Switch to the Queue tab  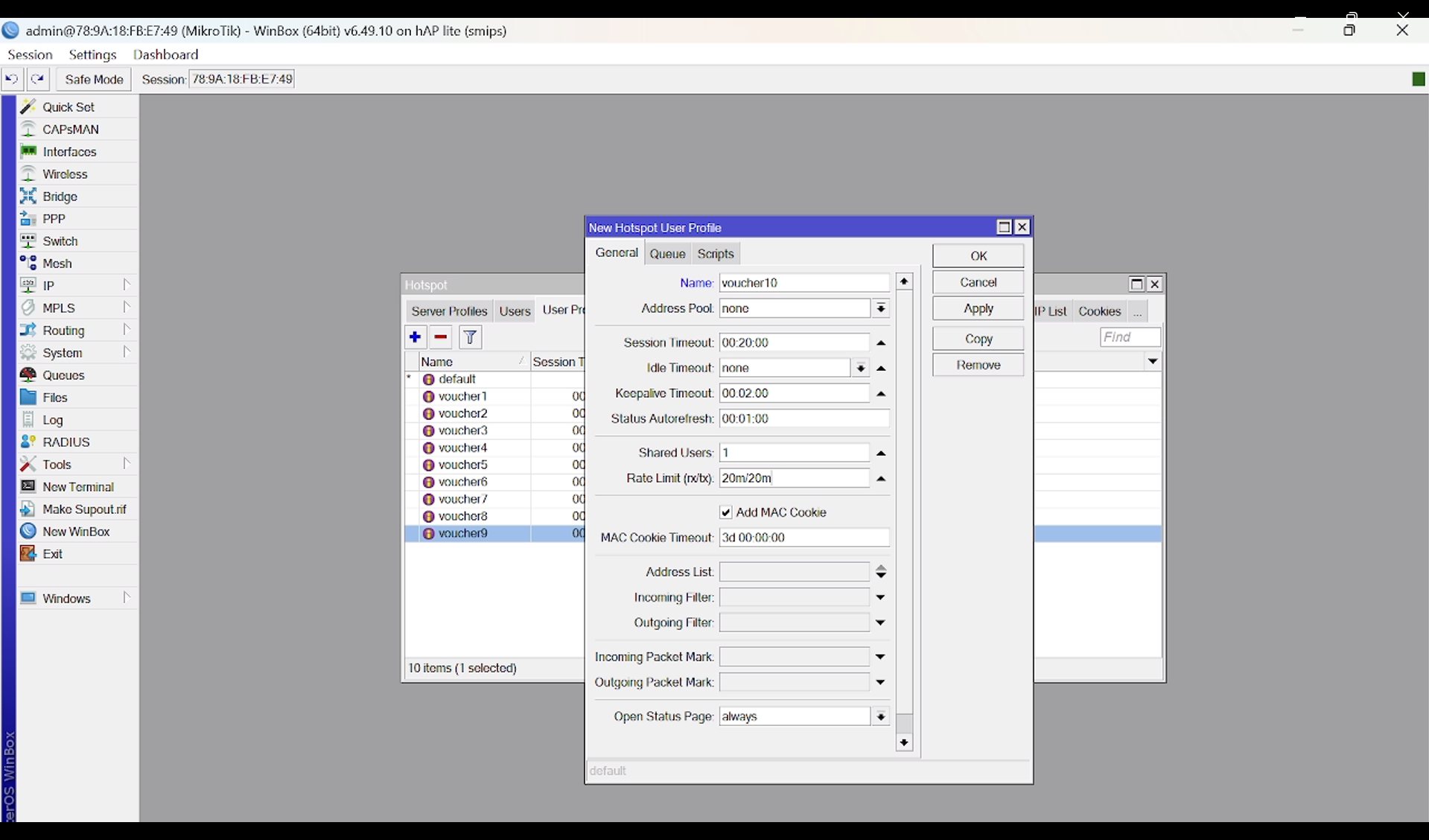point(667,254)
